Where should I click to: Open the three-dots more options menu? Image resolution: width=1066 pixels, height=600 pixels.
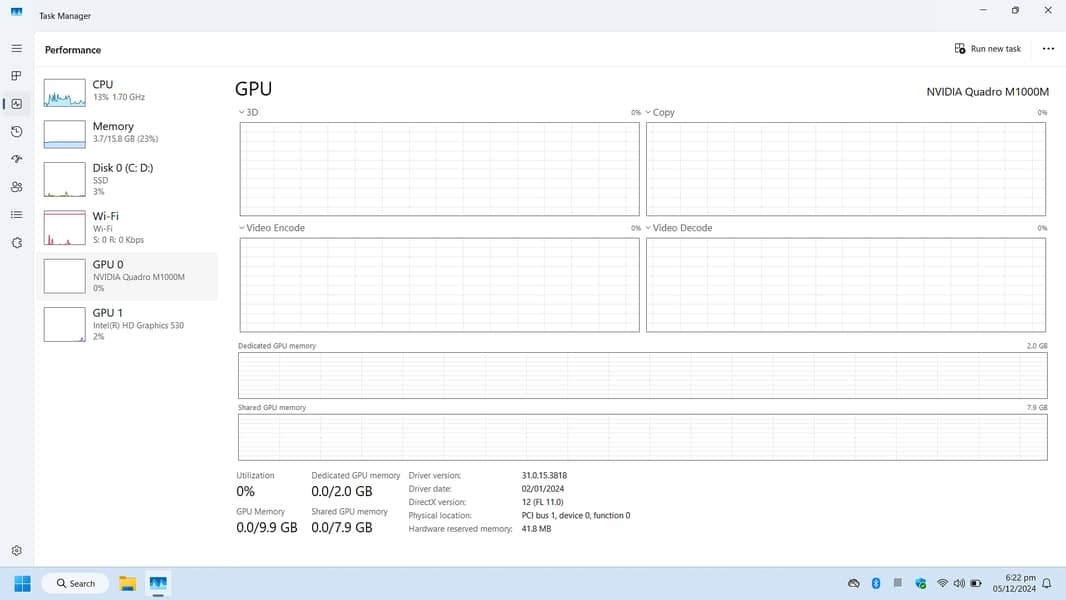coord(1048,49)
